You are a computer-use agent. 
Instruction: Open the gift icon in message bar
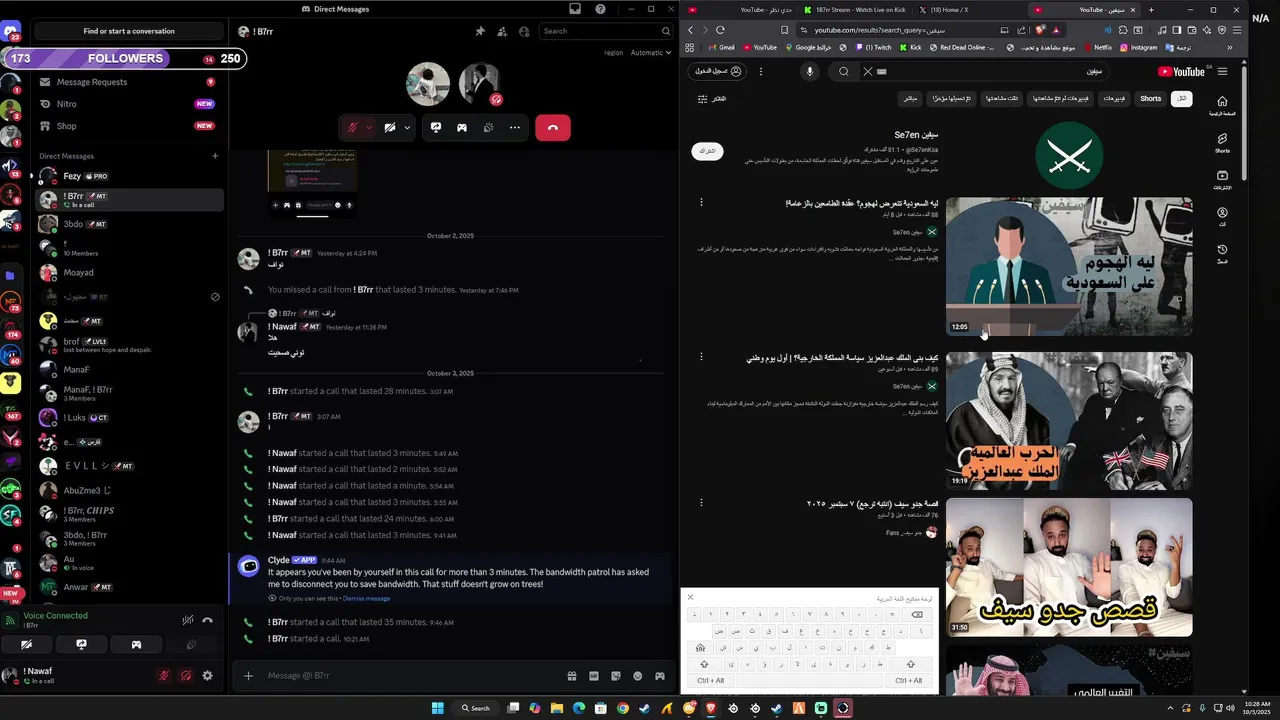point(572,676)
